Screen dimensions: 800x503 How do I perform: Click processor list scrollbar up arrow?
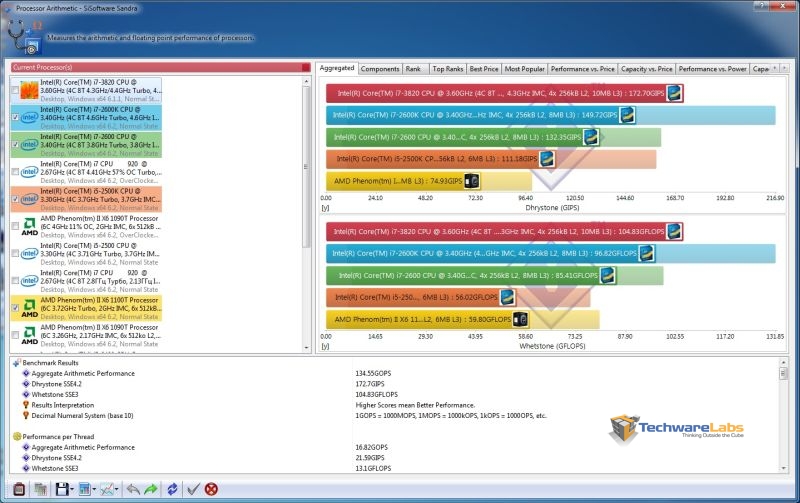(x=306, y=82)
